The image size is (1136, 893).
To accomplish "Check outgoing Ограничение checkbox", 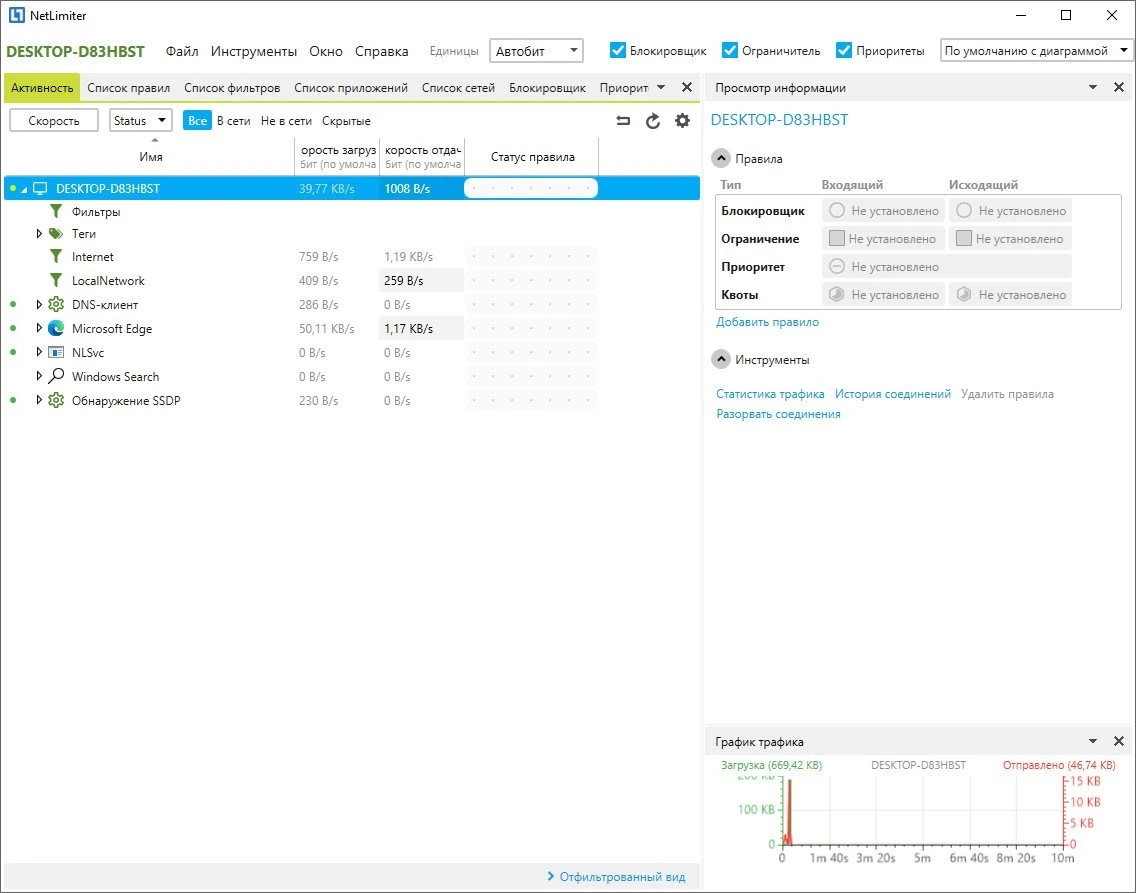I will [964, 238].
